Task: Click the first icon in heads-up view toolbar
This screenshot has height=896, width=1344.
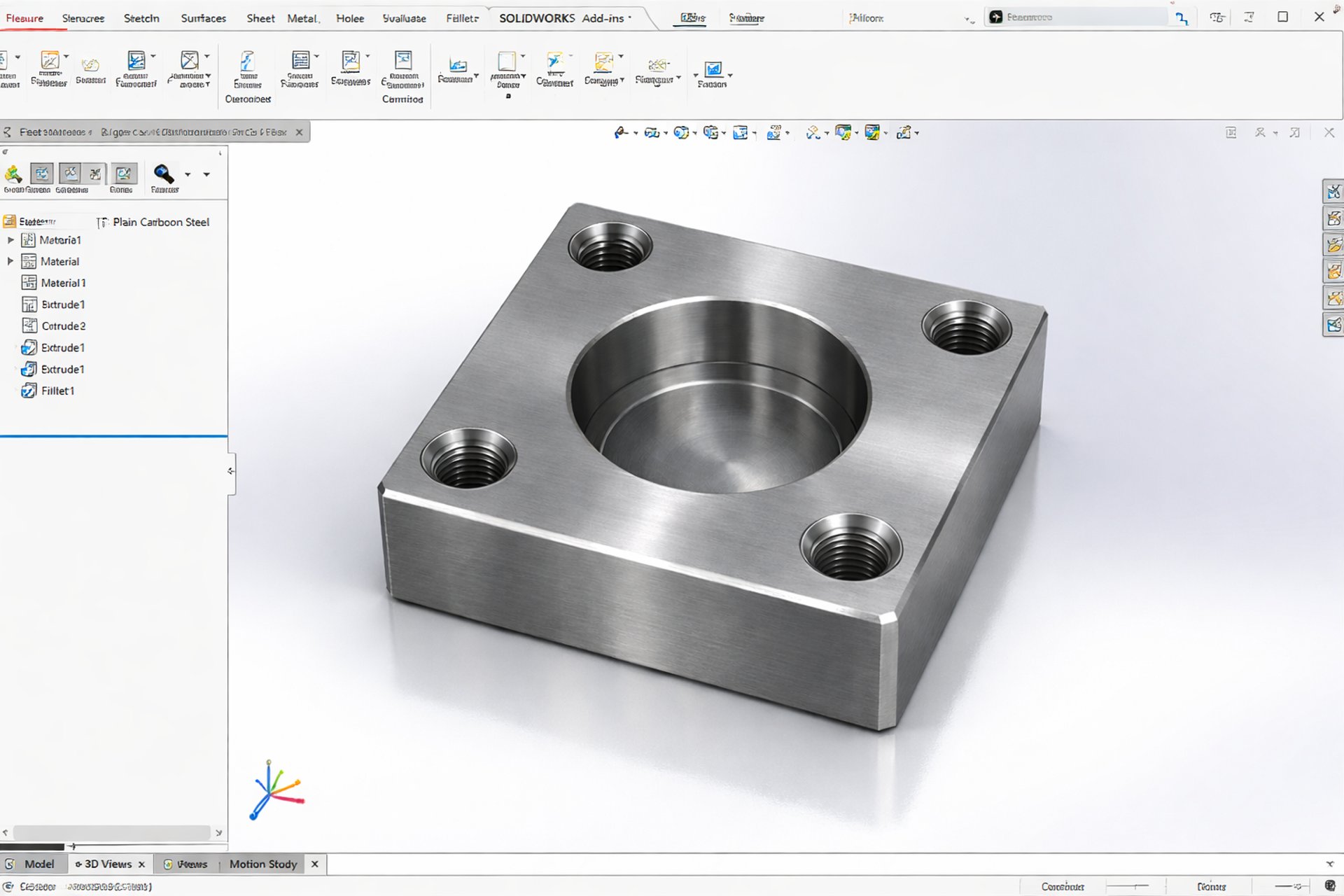Action: (620, 132)
